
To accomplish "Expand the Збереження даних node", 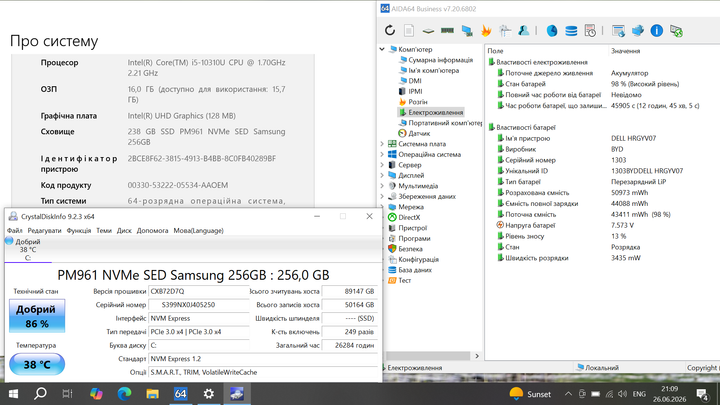I will pos(382,197).
